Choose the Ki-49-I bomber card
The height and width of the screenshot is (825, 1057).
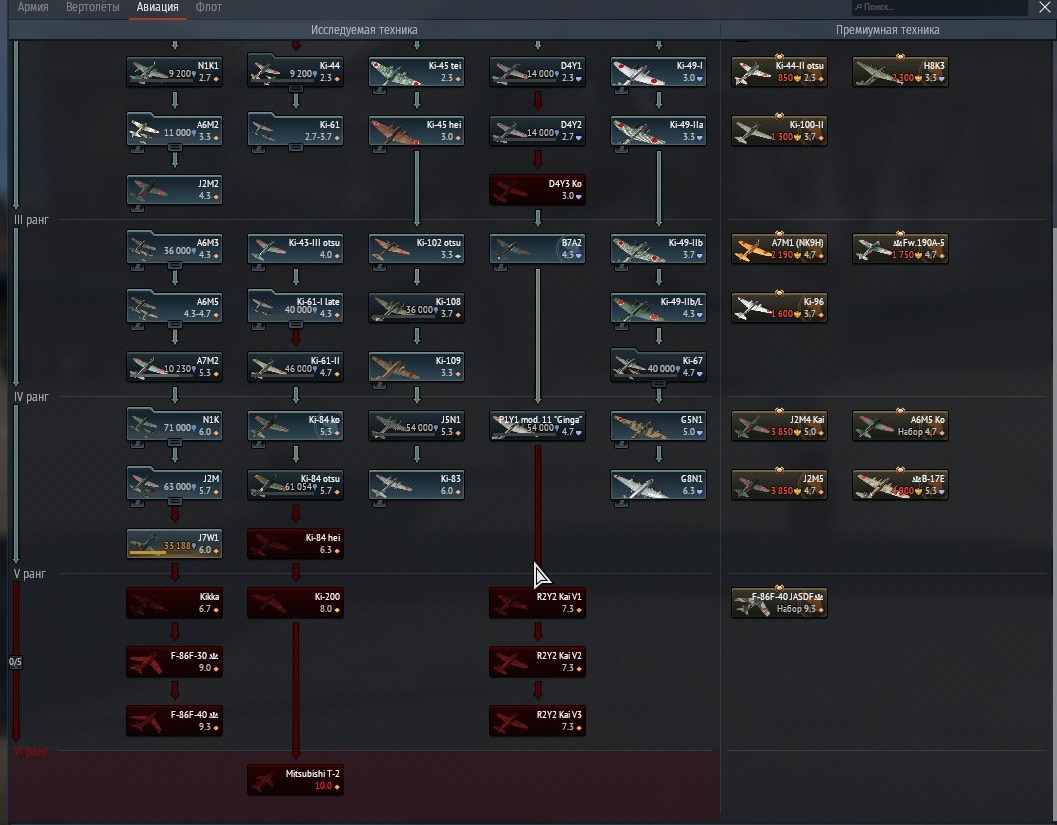pyautogui.click(x=659, y=71)
